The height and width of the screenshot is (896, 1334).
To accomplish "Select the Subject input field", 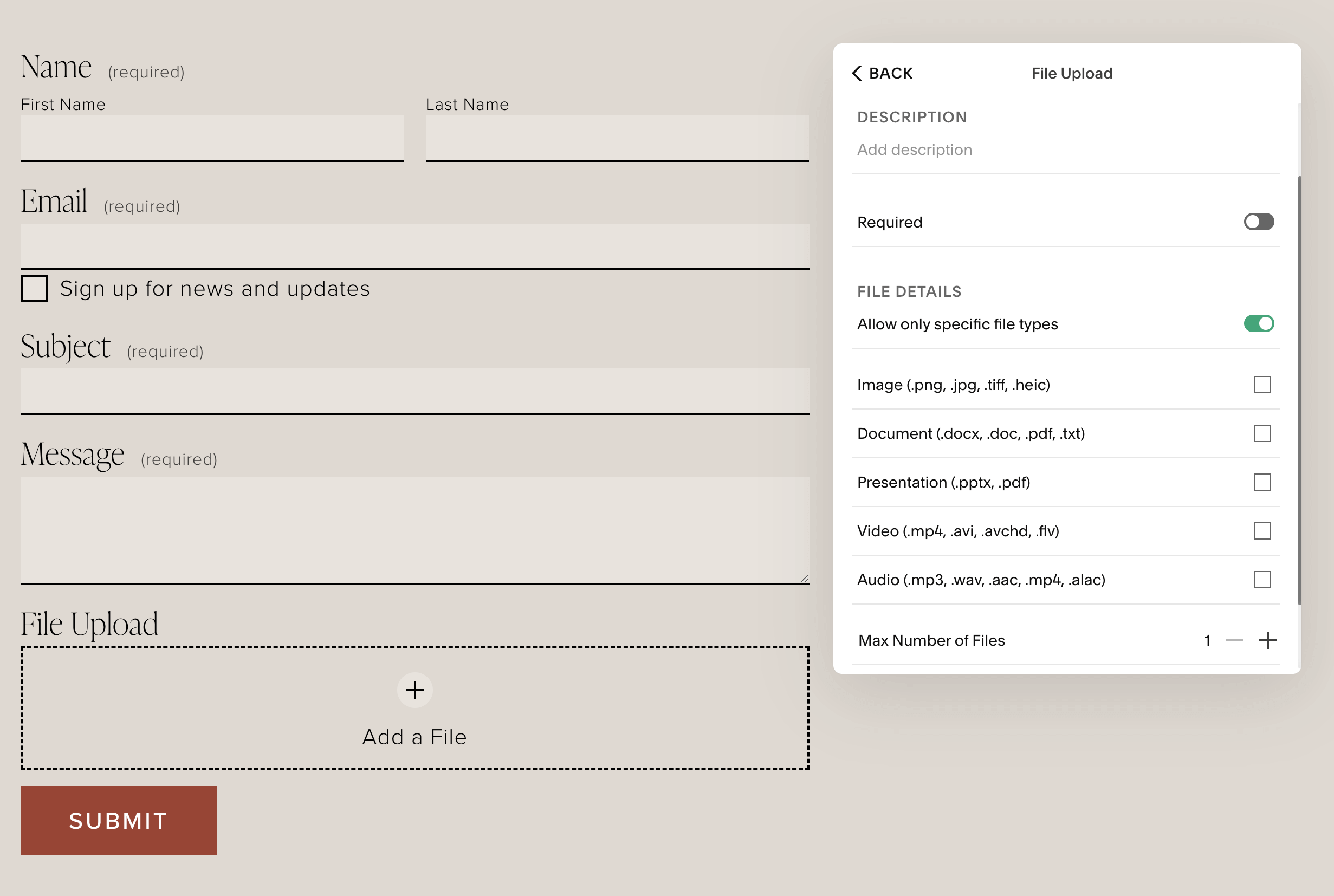I will pos(415,391).
